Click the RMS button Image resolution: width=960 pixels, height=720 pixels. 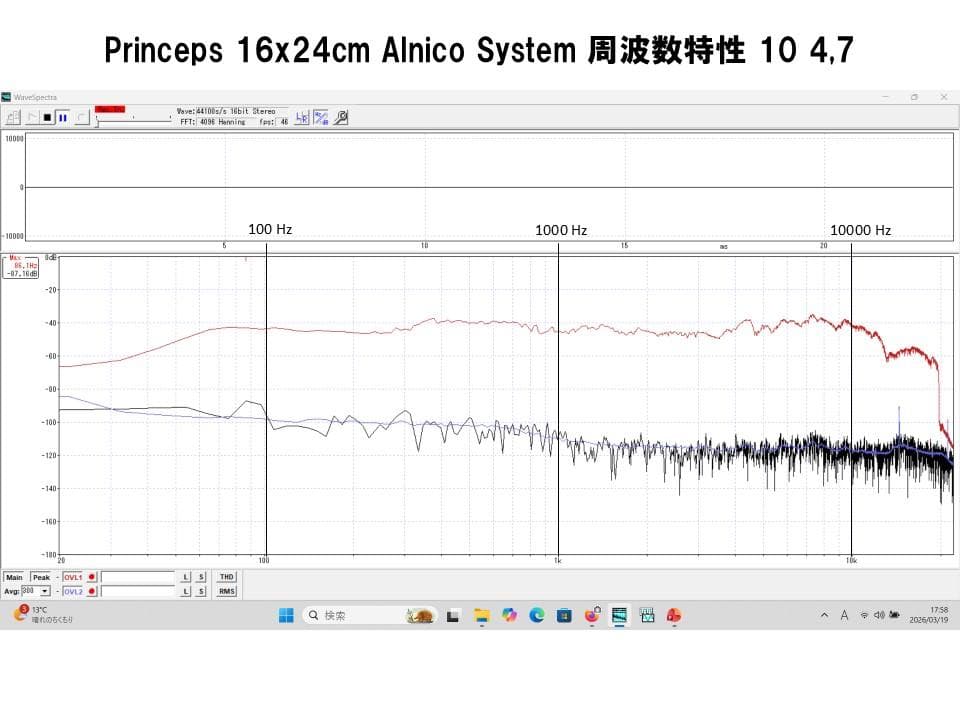click(x=227, y=591)
